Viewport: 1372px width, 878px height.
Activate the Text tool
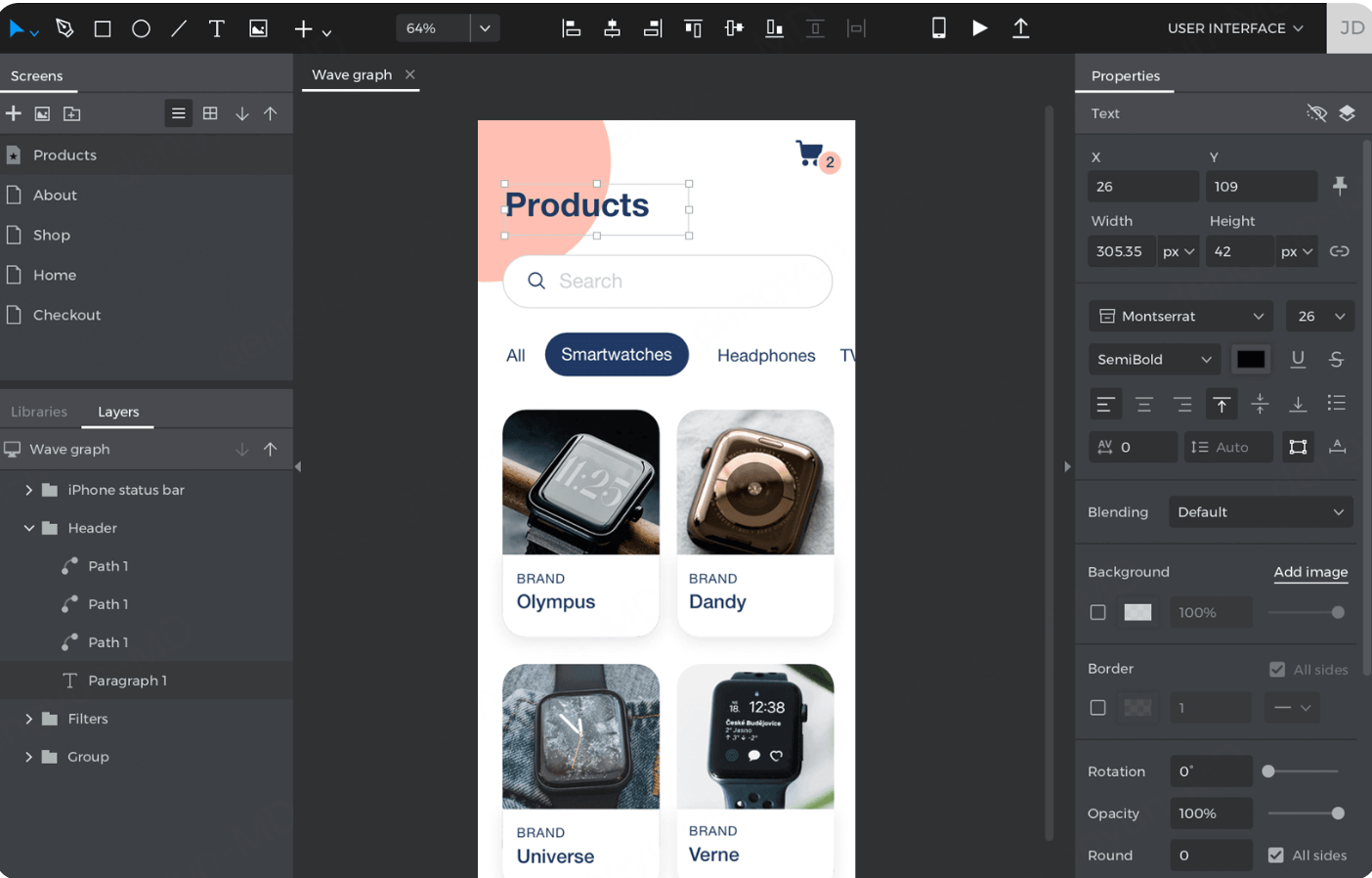click(217, 28)
